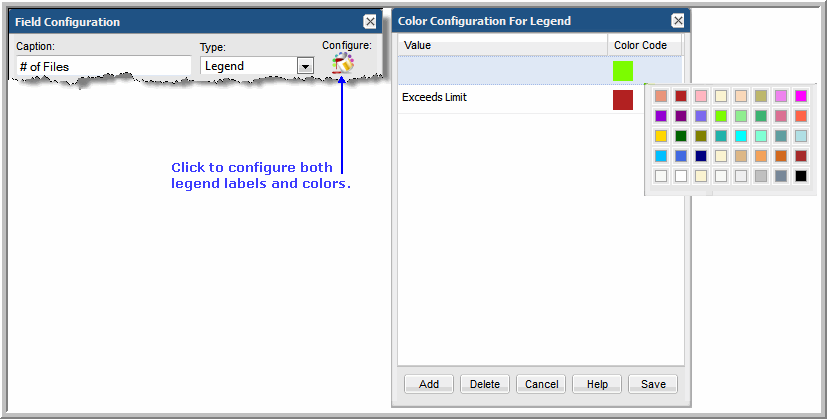Click the Configure legend colors icon

[343, 65]
